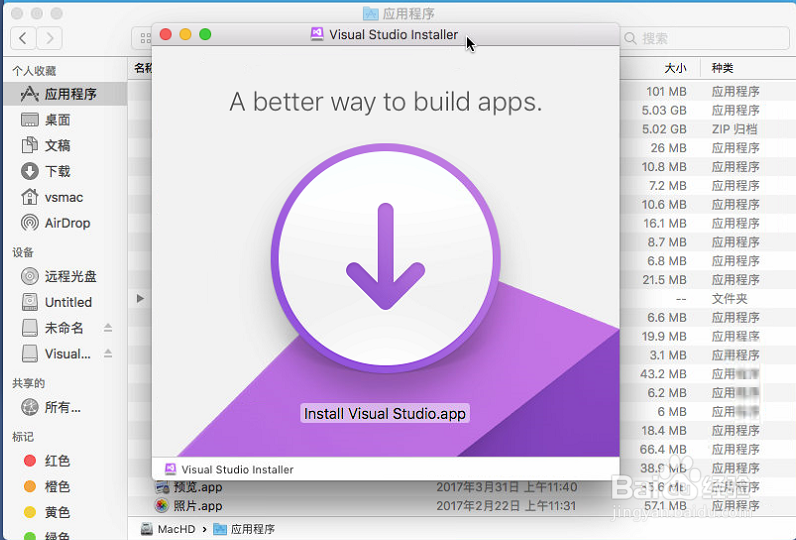Viewport: 796px width, 540px height.
Task: Click the Visual Studio Installer path bar icon
Action: [171, 469]
